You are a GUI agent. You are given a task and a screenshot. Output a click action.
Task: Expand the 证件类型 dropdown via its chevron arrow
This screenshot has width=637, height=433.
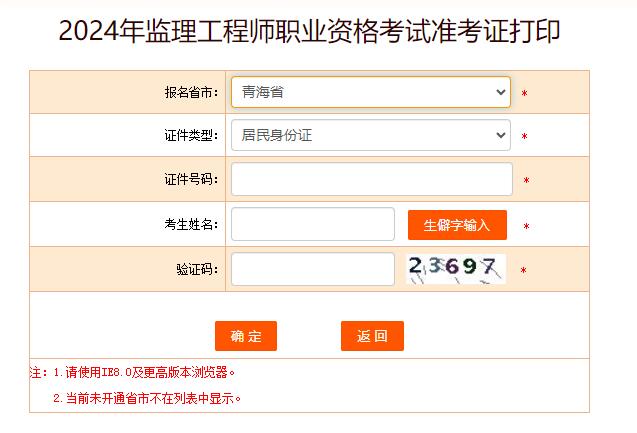click(x=500, y=135)
